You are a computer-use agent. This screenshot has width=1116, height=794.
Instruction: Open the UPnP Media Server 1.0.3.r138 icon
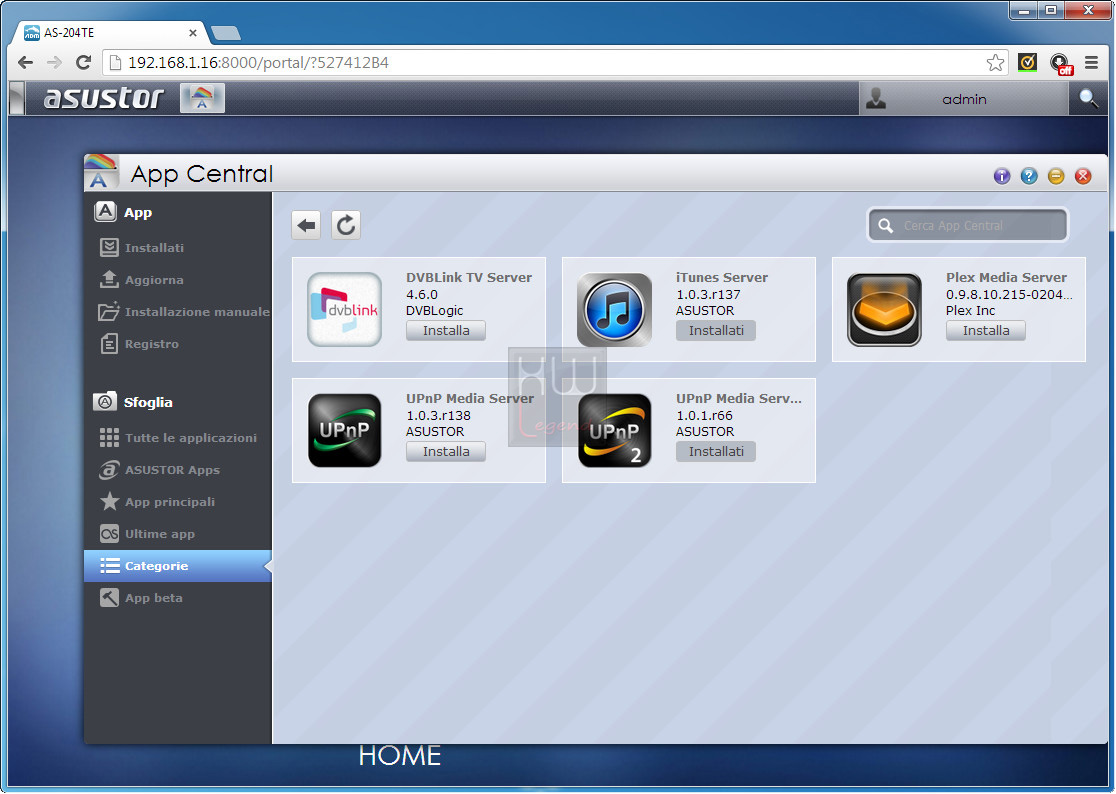pos(344,430)
